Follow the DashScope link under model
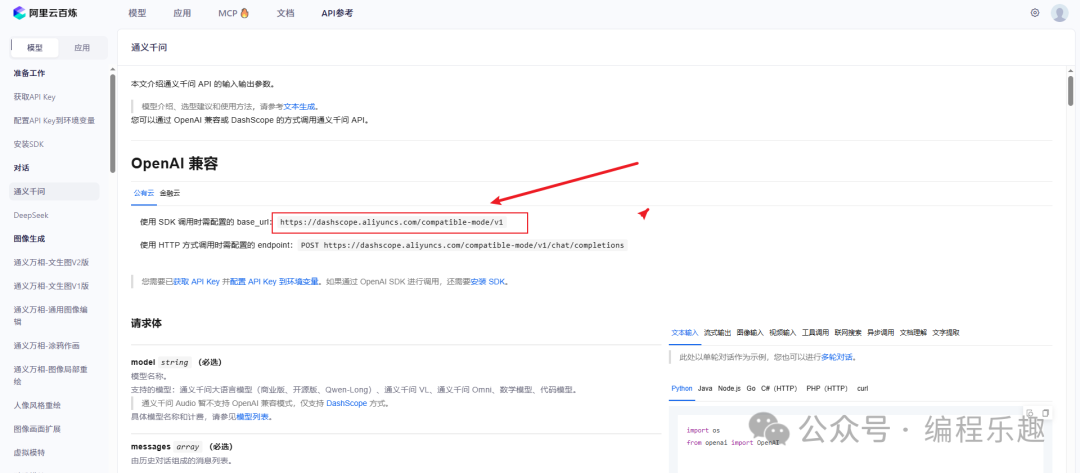Image resolution: width=1080 pixels, height=473 pixels. click(344, 403)
